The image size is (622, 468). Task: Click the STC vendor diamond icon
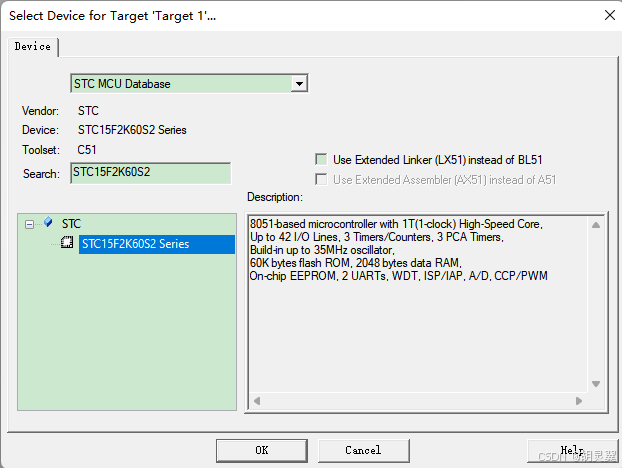pyautogui.click(x=48, y=222)
